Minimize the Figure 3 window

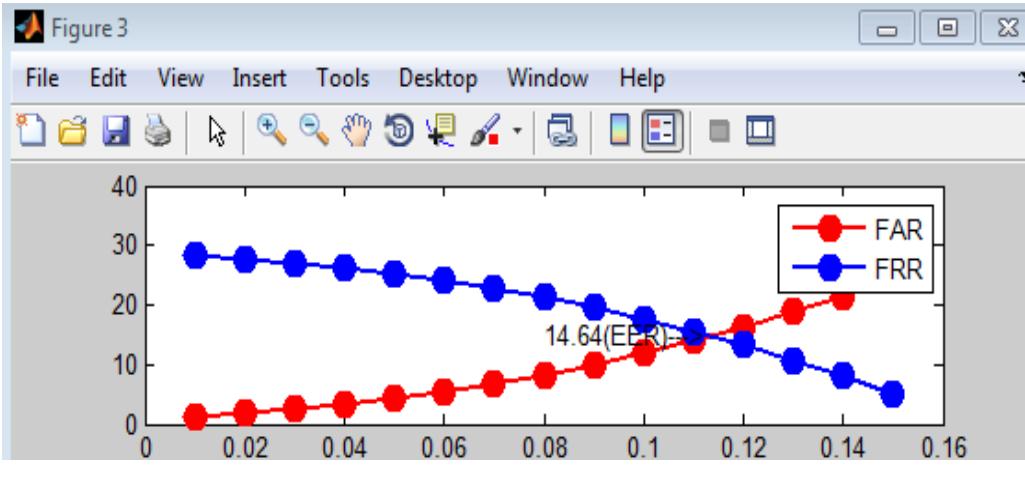(x=886, y=29)
